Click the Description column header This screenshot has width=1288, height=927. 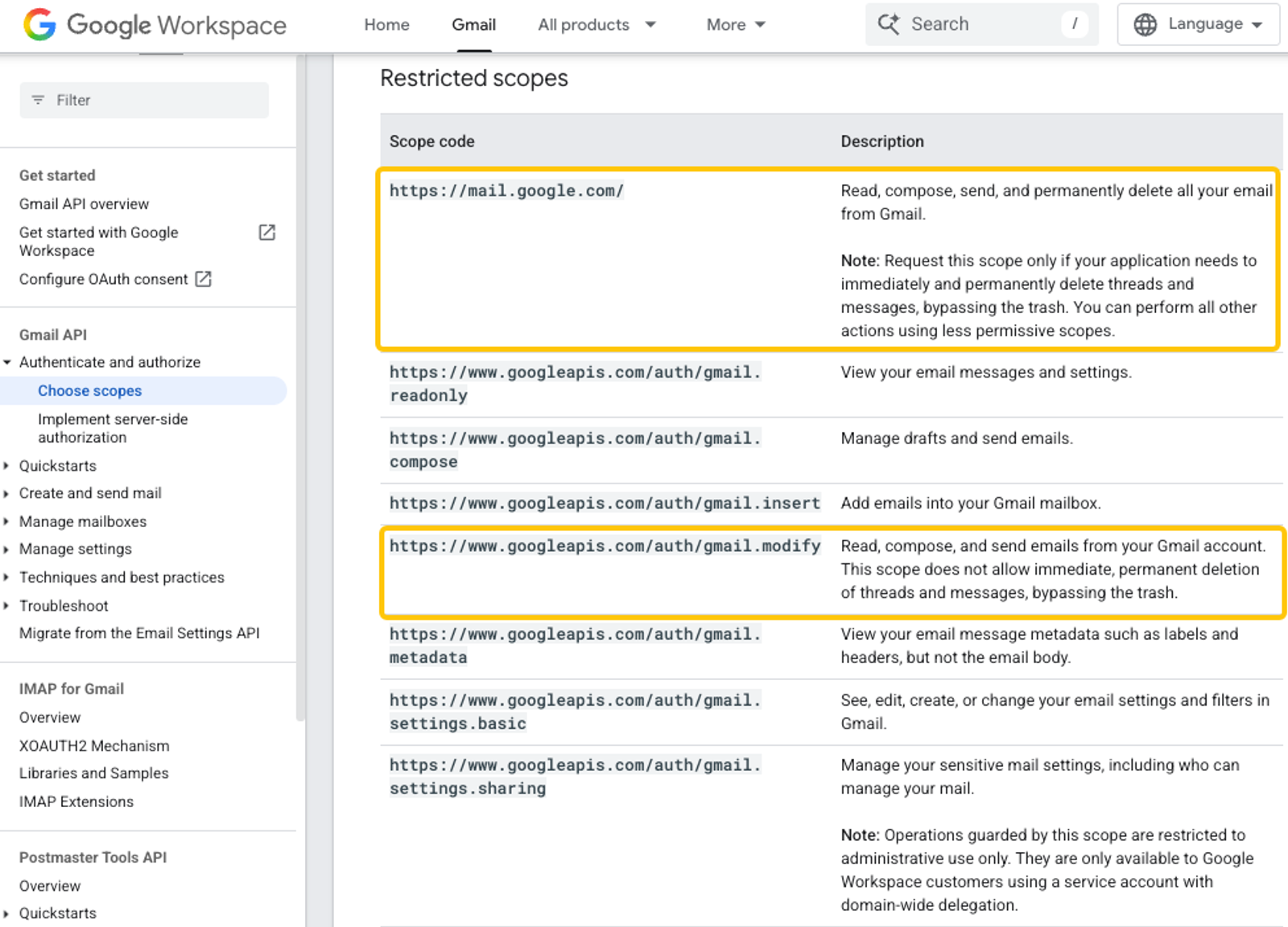click(x=882, y=142)
